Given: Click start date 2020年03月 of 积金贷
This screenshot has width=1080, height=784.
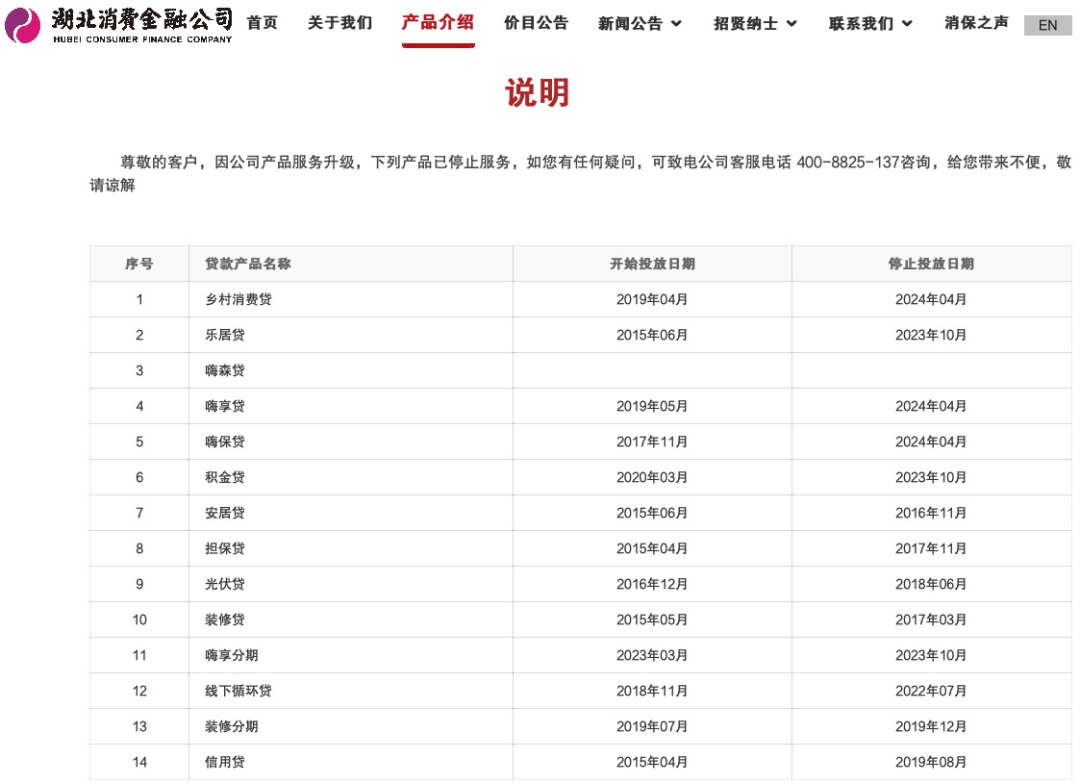Looking at the screenshot, I should point(652,477).
